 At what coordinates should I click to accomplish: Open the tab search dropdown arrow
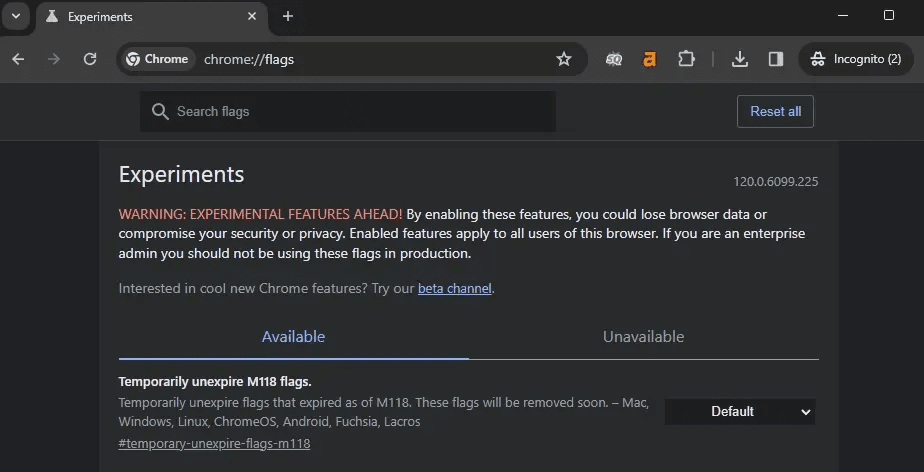coord(16,16)
